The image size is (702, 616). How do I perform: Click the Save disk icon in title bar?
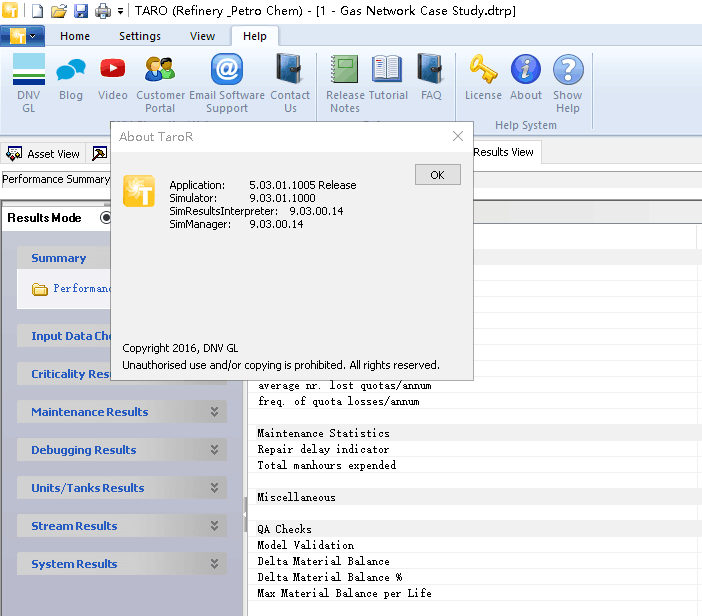coord(81,11)
